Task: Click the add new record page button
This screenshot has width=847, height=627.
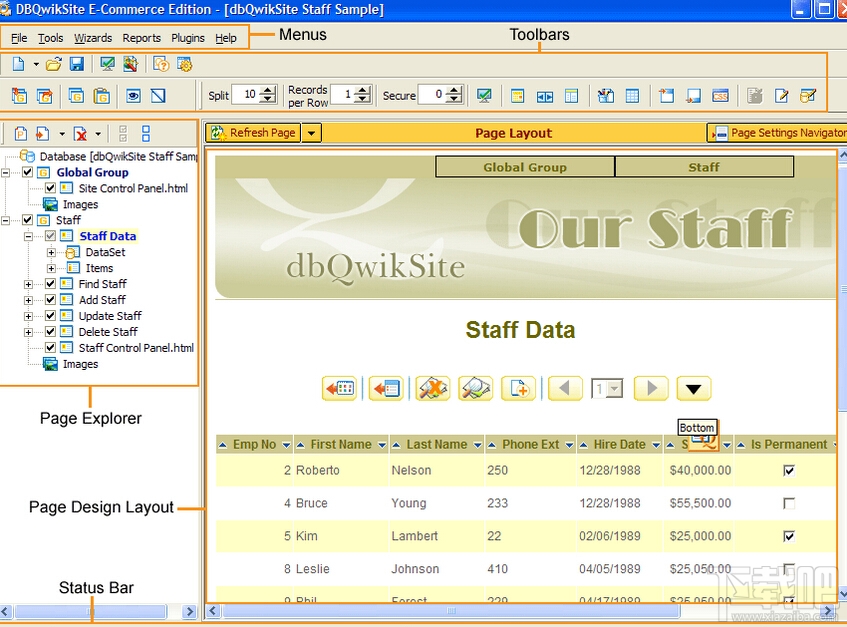Action: point(519,388)
